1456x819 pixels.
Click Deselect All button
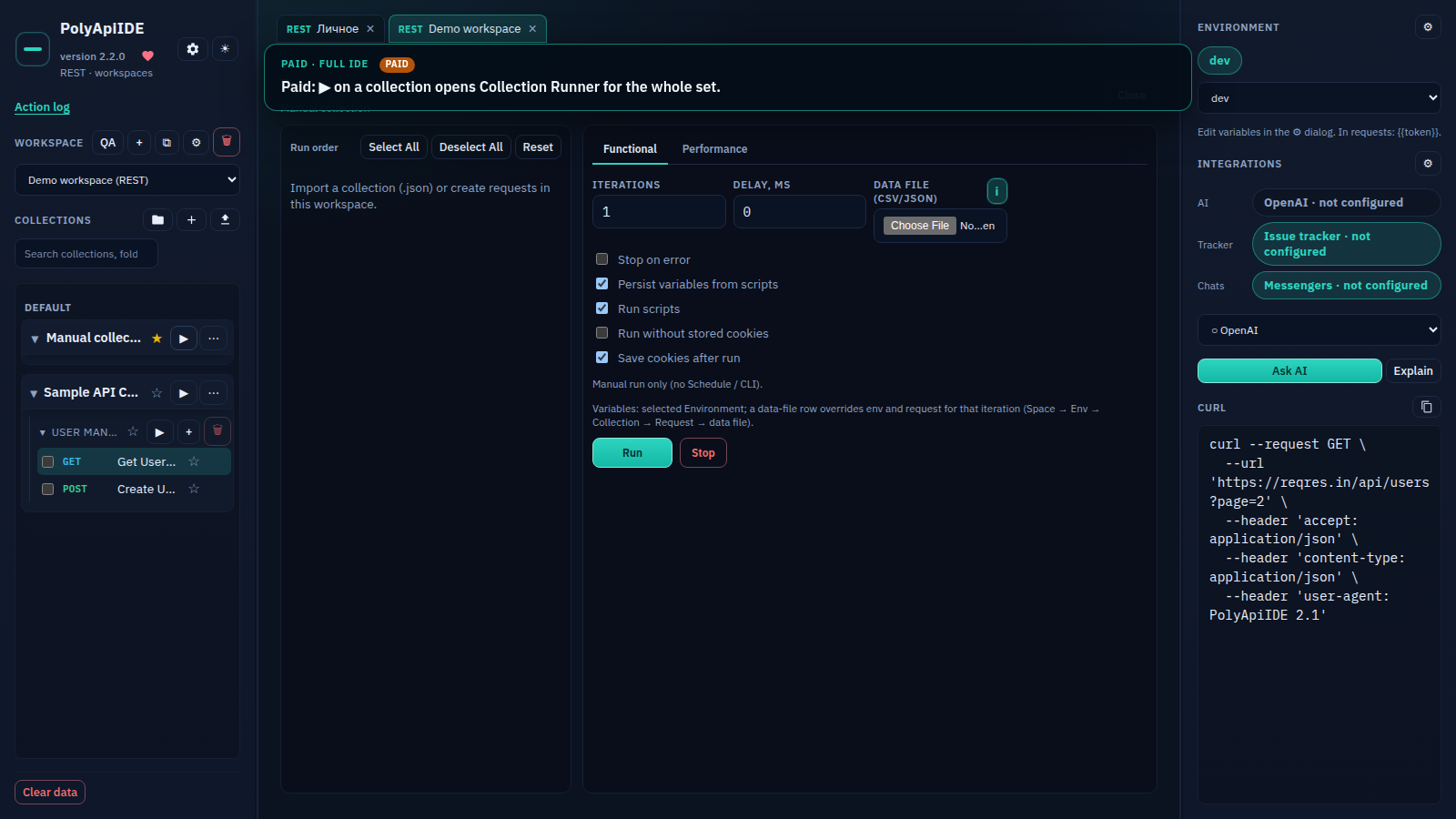pos(470,147)
